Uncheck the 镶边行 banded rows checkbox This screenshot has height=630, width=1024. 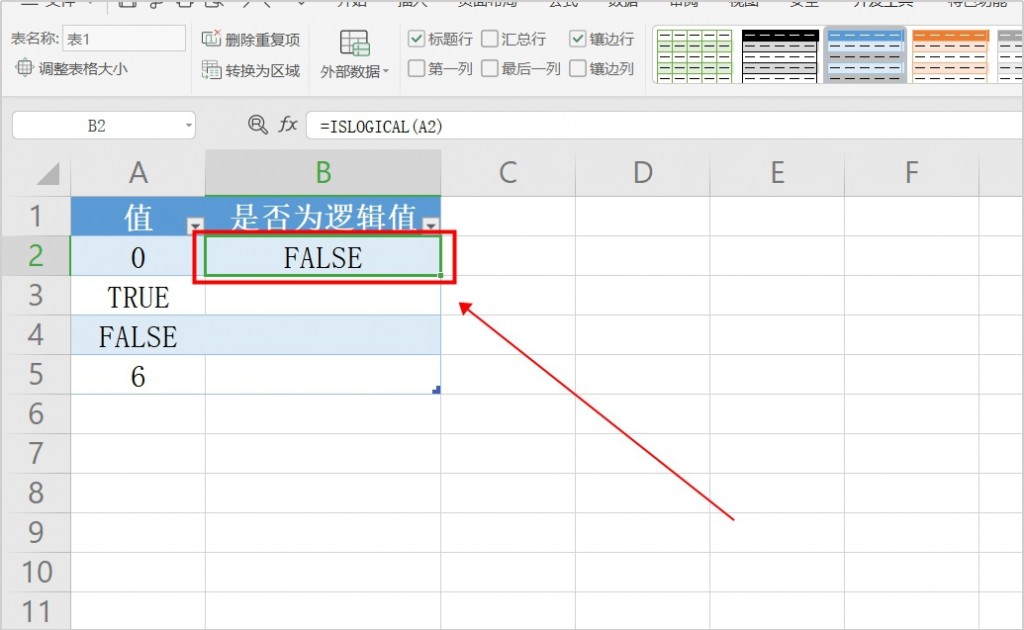click(x=577, y=39)
